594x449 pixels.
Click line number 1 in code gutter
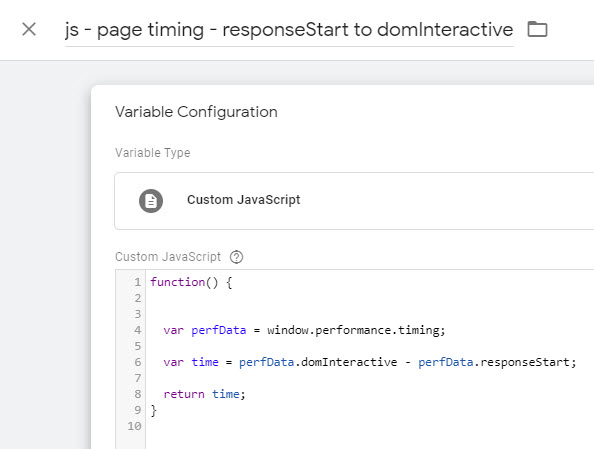[x=137, y=282]
